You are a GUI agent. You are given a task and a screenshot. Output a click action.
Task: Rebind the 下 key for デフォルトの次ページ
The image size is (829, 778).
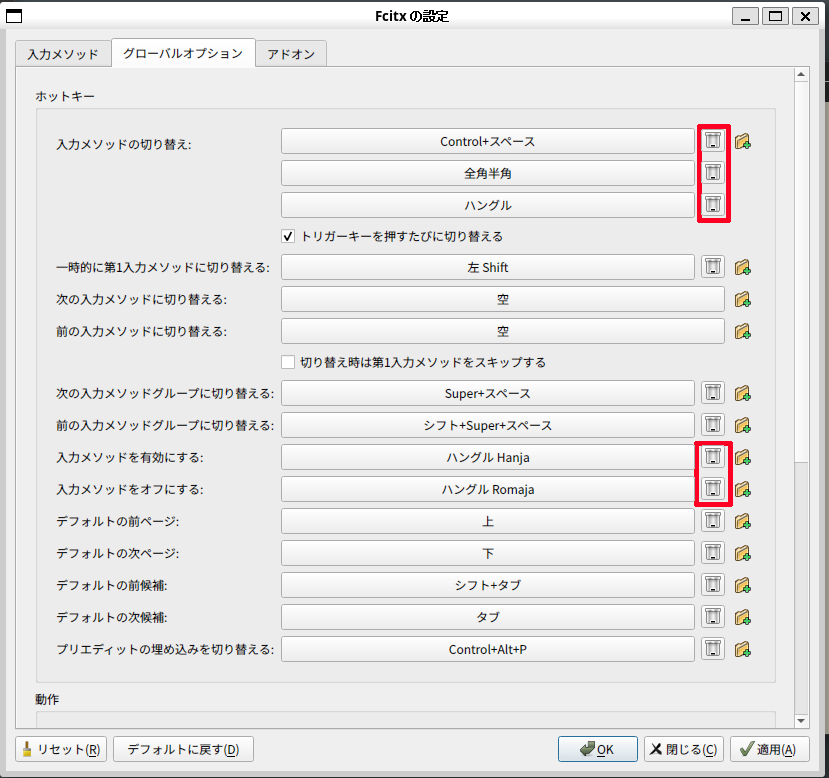click(x=487, y=553)
